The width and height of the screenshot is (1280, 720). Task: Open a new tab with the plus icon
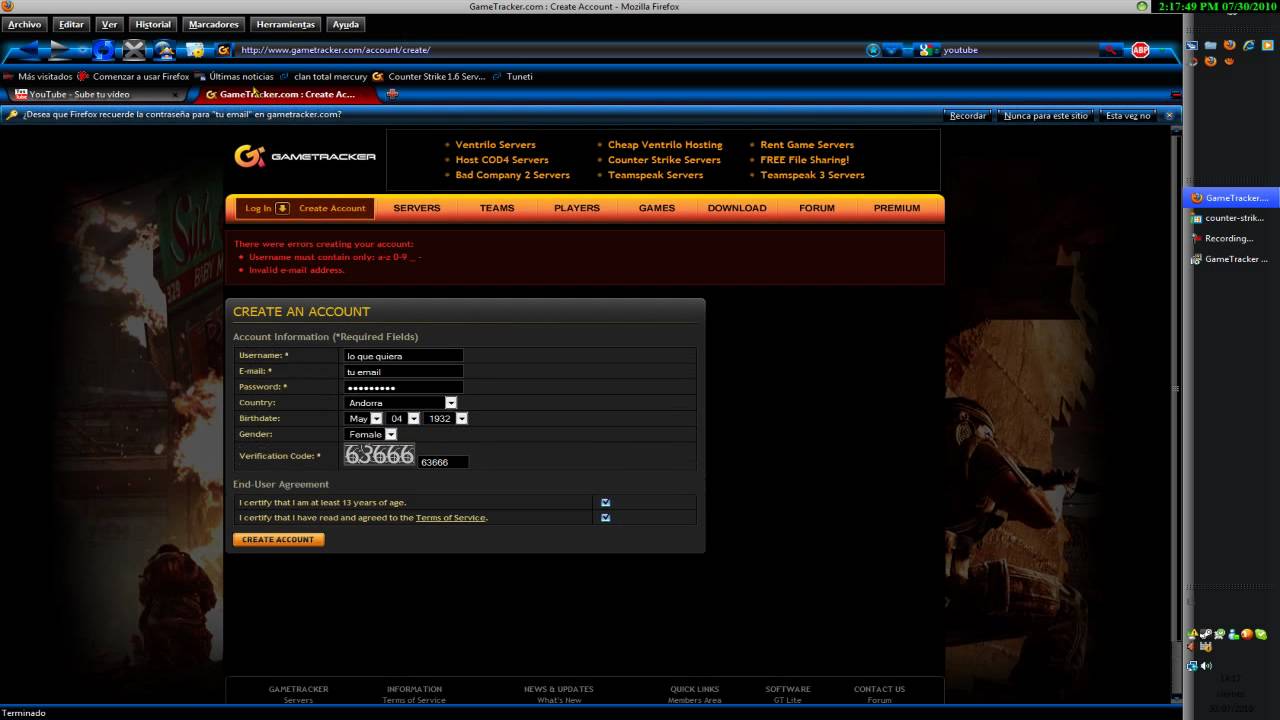point(392,94)
